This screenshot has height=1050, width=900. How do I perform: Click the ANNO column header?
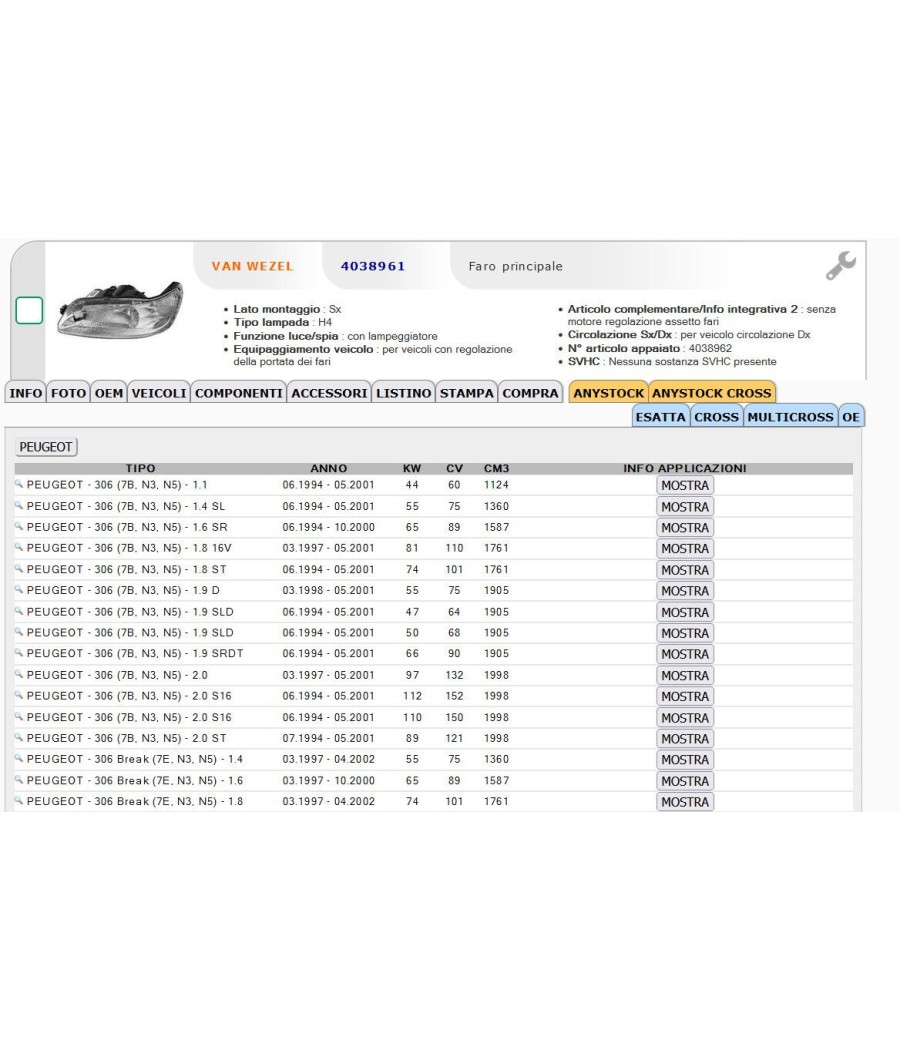(328, 468)
